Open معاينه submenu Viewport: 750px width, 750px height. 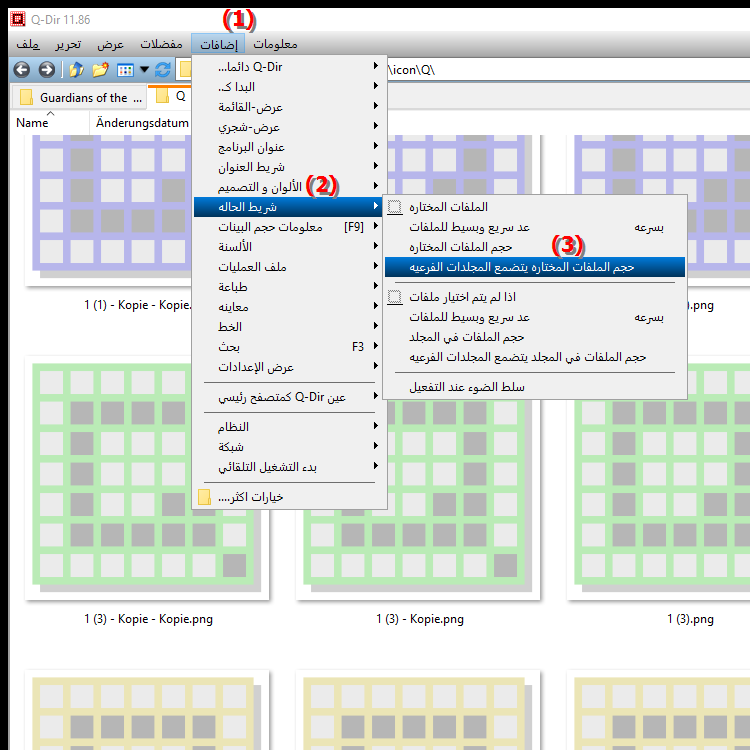pos(289,307)
